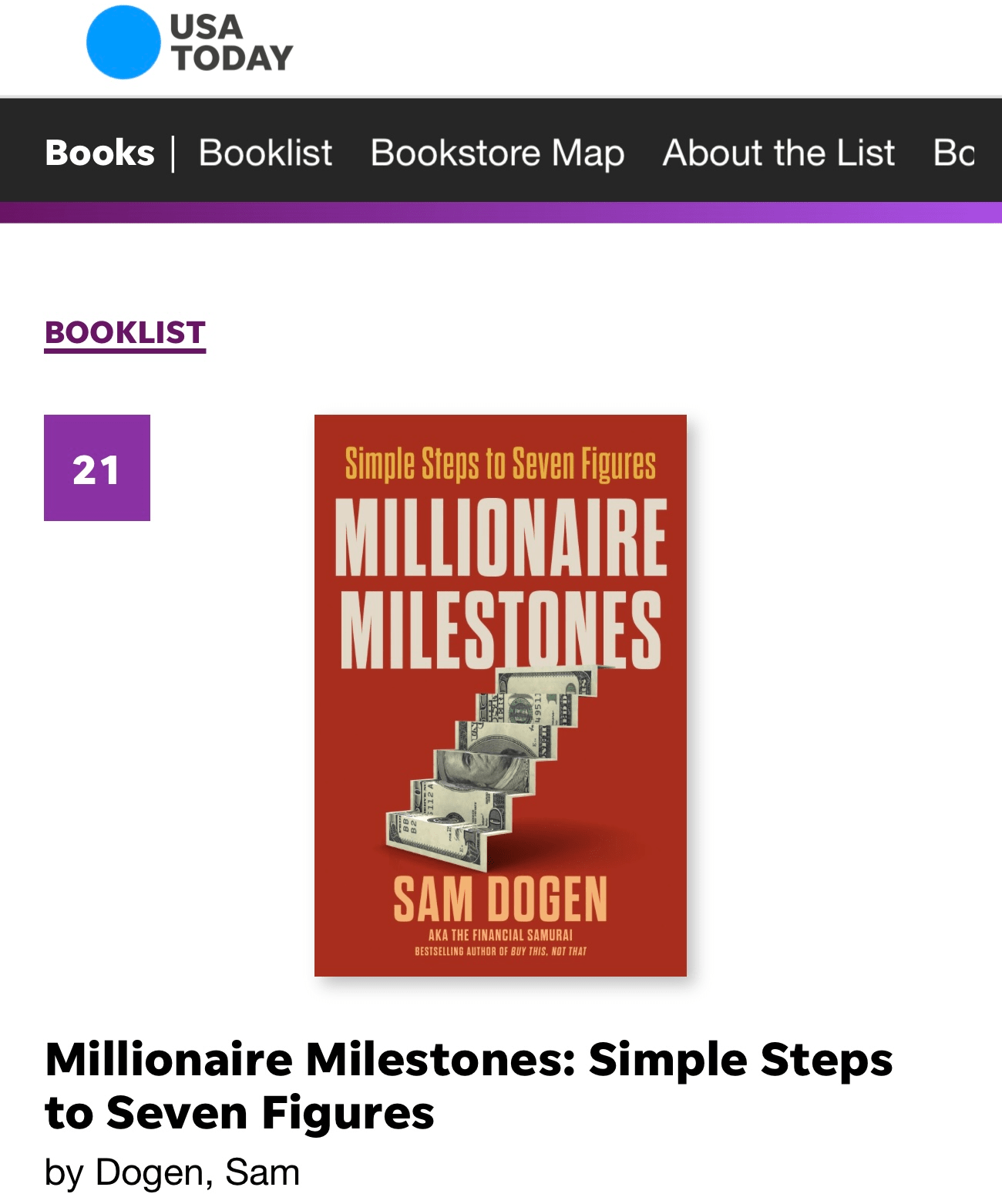
Task: Click the purple rank 21 badge
Action: [x=97, y=468]
